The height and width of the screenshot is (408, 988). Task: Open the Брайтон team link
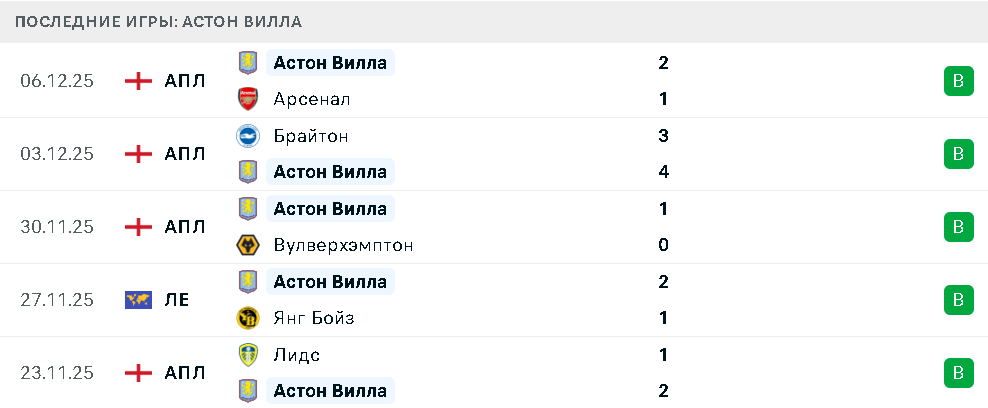click(x=310, y=136)
